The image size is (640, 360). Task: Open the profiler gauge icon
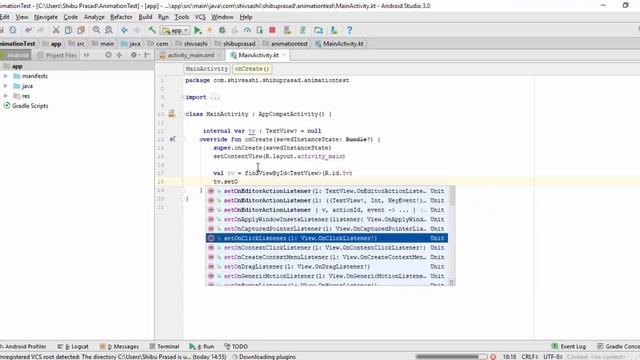tap(247, 30)
